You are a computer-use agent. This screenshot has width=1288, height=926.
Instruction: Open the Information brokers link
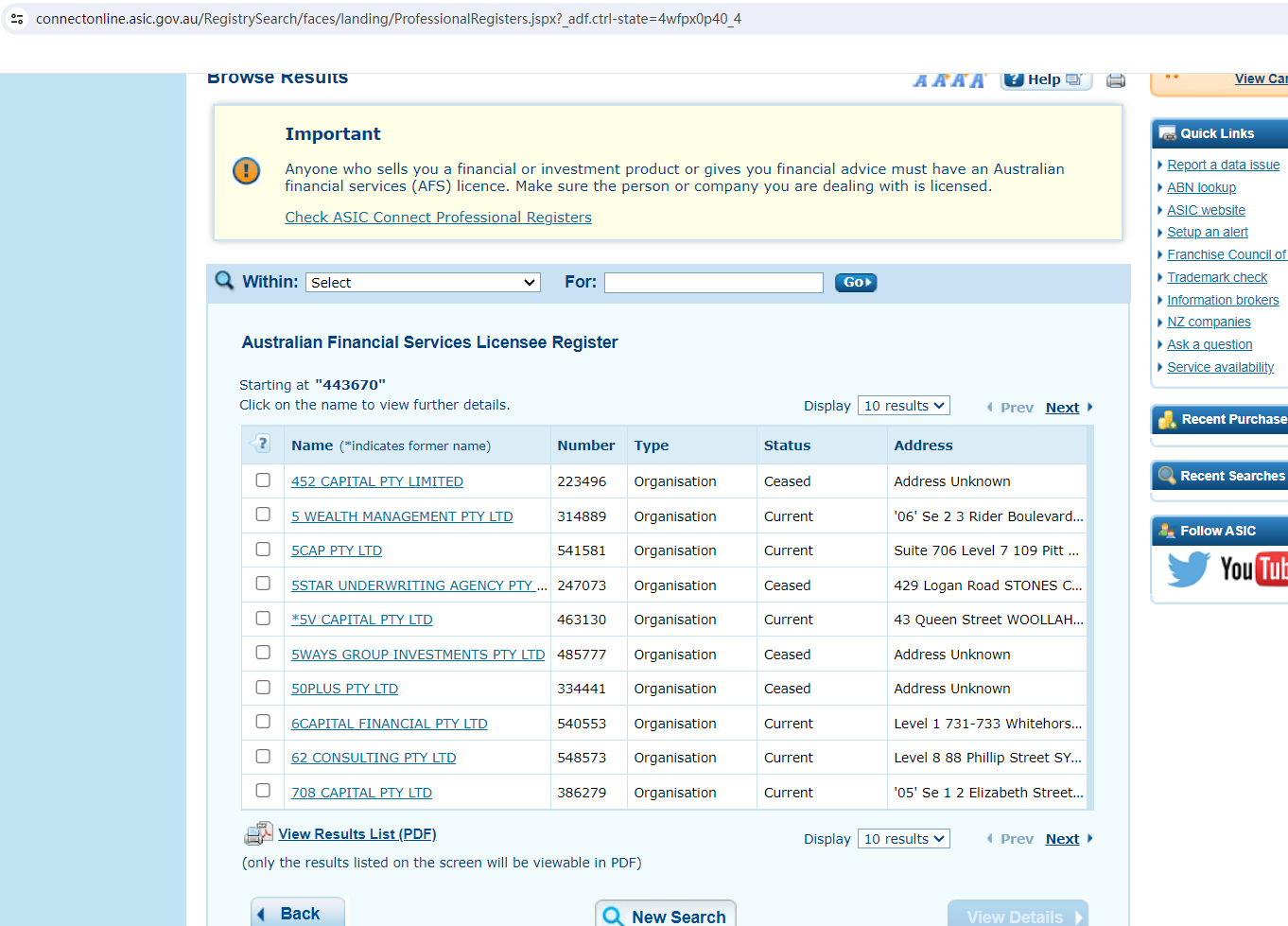tap(1223, 300)
